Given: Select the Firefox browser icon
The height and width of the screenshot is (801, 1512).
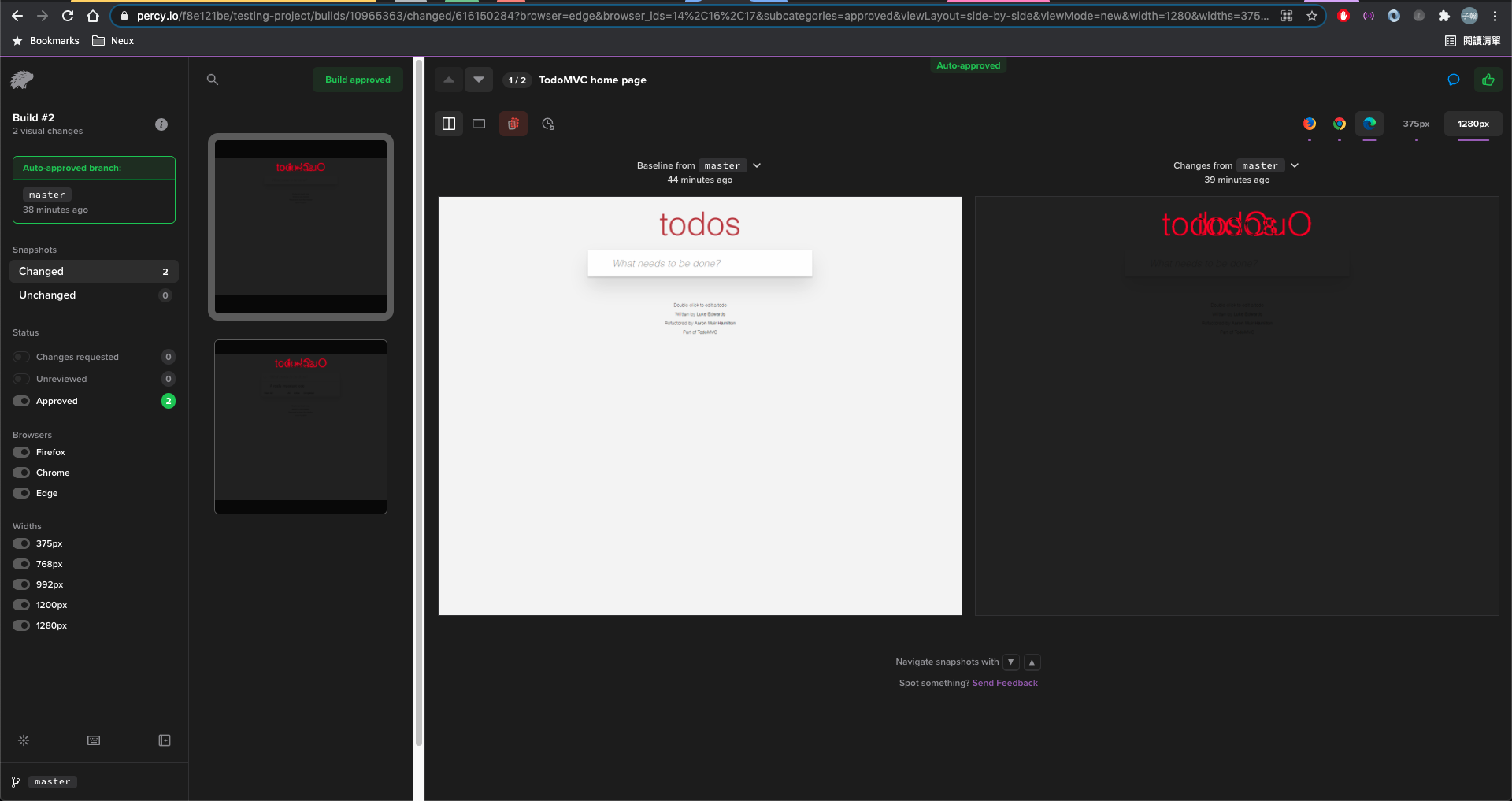Looking at the screenshot, I should tap(1310, 124).
